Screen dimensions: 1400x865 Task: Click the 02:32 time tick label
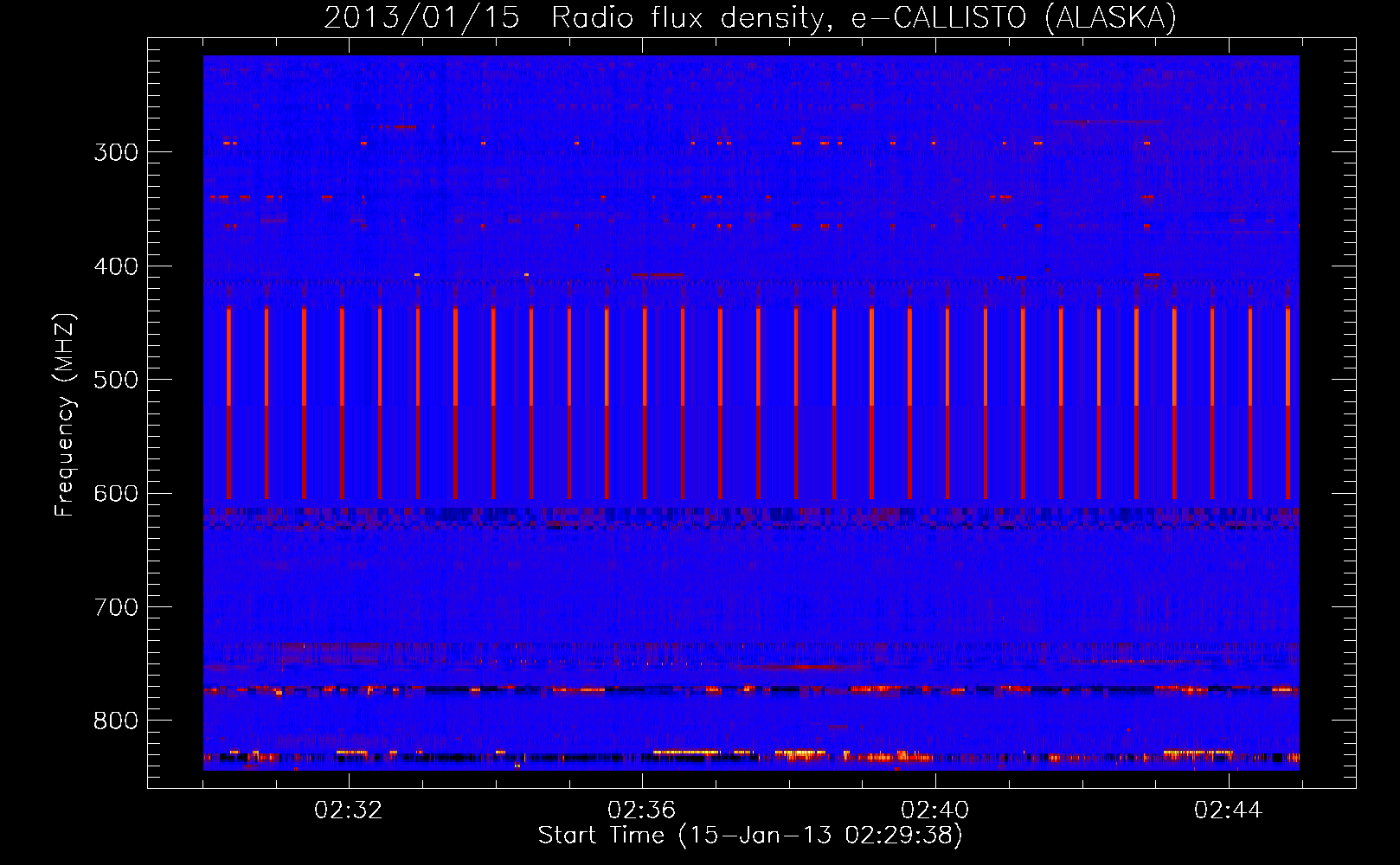tap(348, 811)
